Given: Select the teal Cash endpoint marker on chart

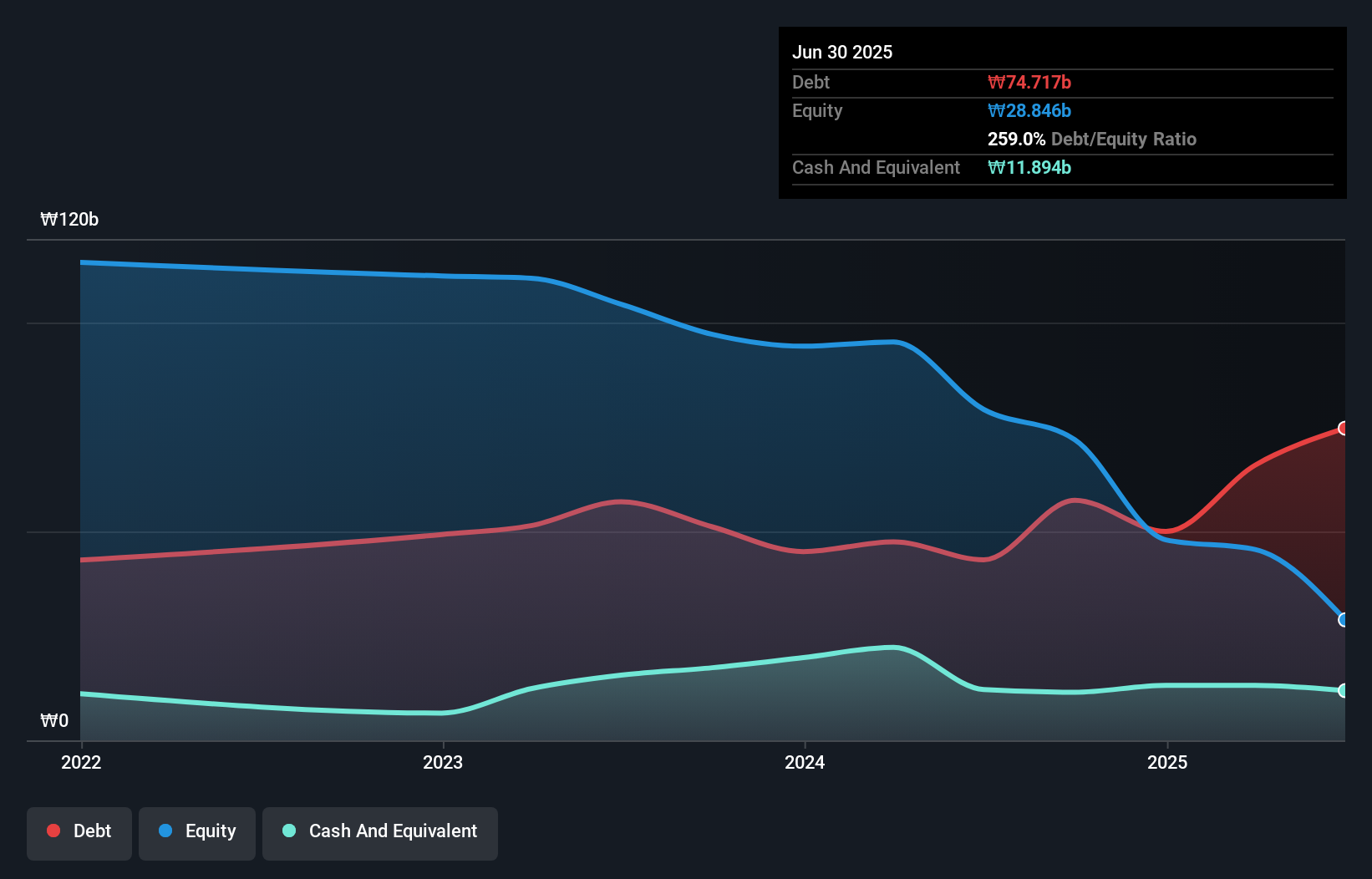Looking at the screenshot, I should [1344, 691].
